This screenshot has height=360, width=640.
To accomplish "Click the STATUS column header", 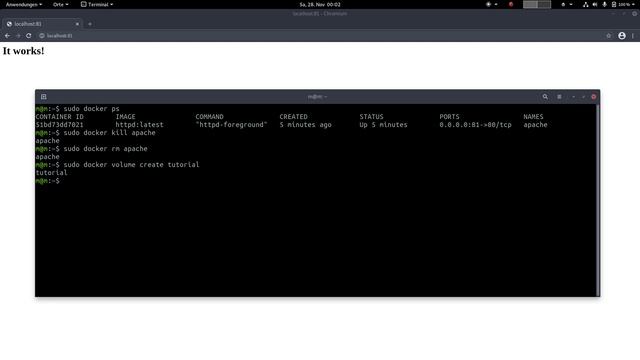I will pyautogui.click(x=371, y=117).
